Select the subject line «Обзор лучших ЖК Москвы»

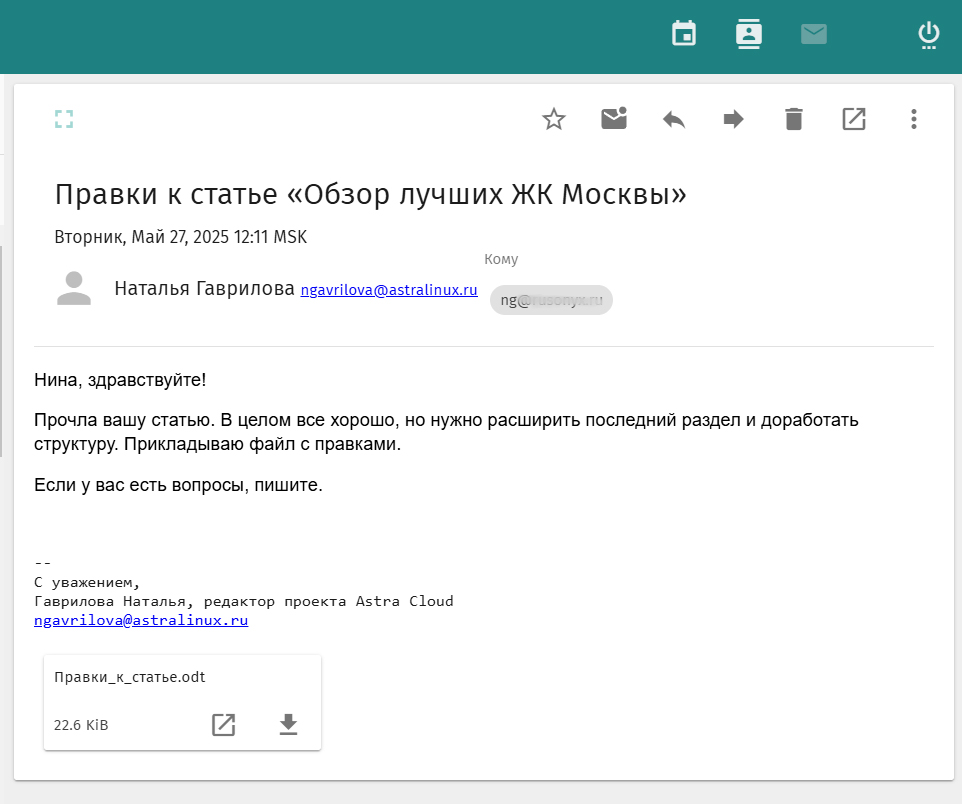[371, 194]
